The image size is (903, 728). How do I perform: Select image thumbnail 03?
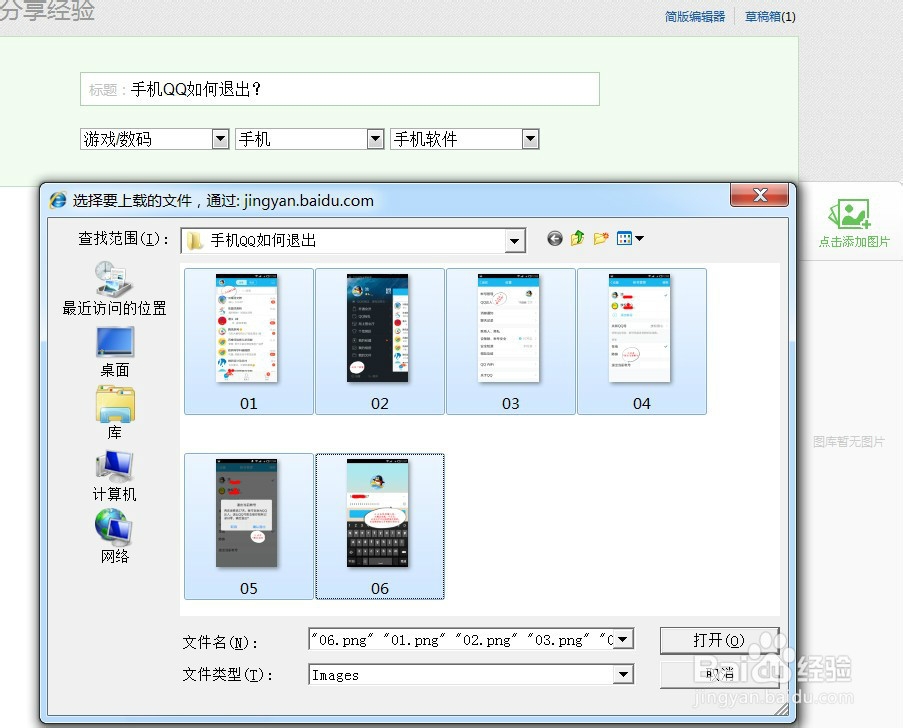(510, 342)
